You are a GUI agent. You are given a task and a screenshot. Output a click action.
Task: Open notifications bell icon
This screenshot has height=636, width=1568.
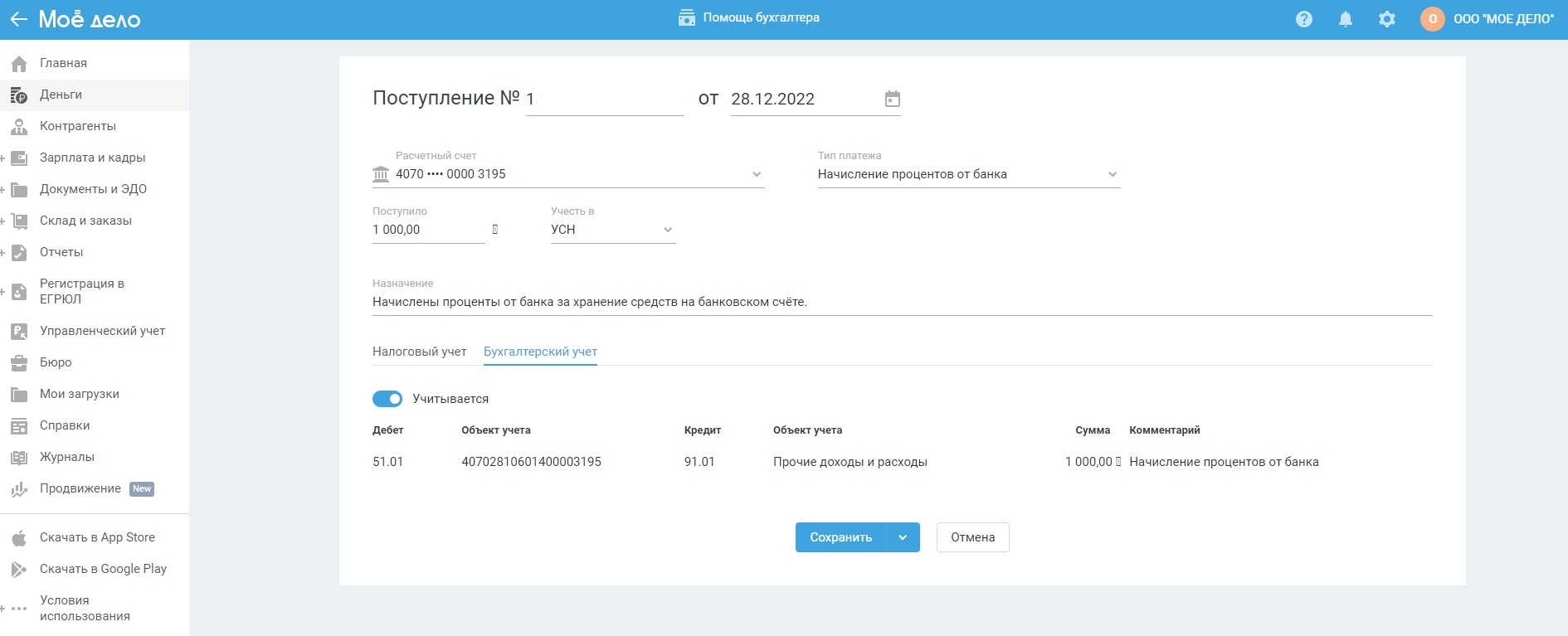[1346, 19]
